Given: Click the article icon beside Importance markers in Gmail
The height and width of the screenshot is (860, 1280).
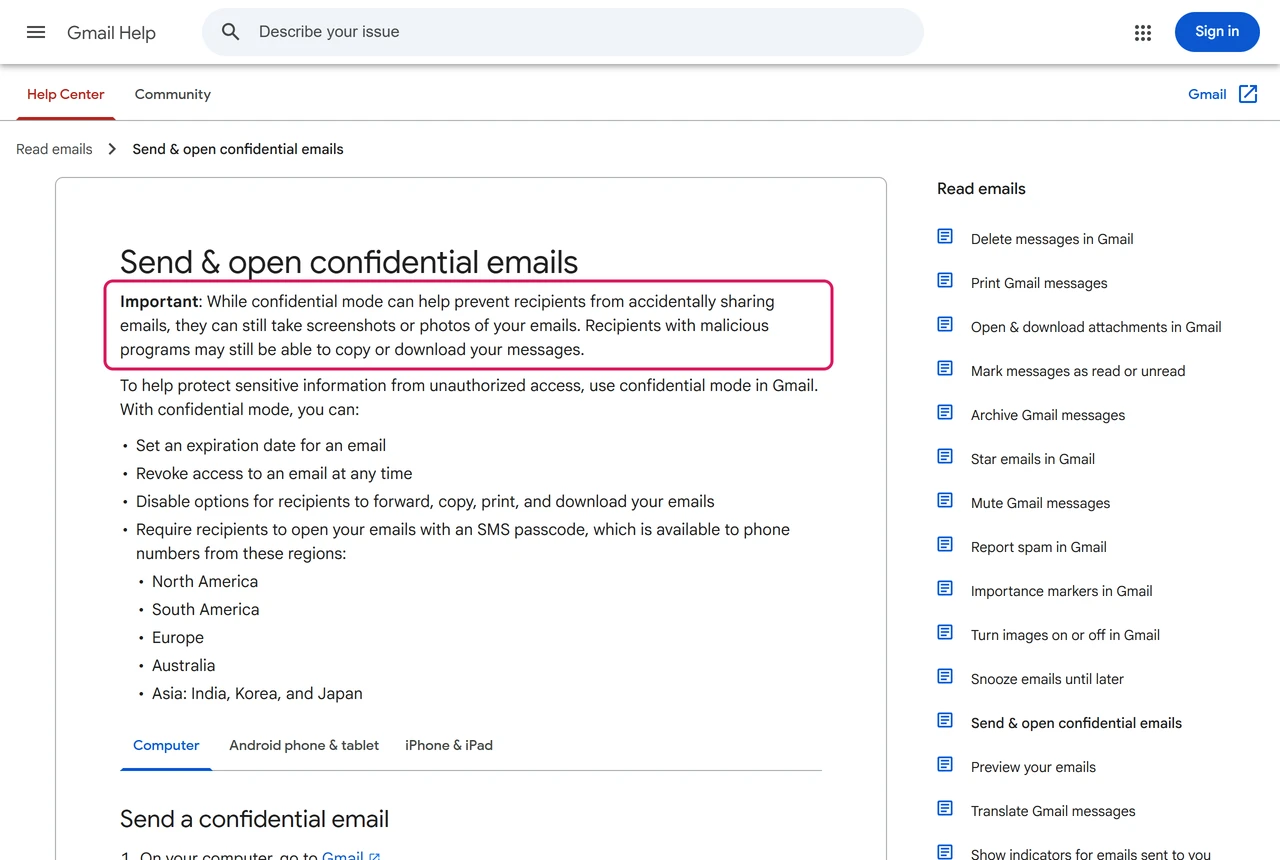Looking at the screenshot, I should point(945,588).
